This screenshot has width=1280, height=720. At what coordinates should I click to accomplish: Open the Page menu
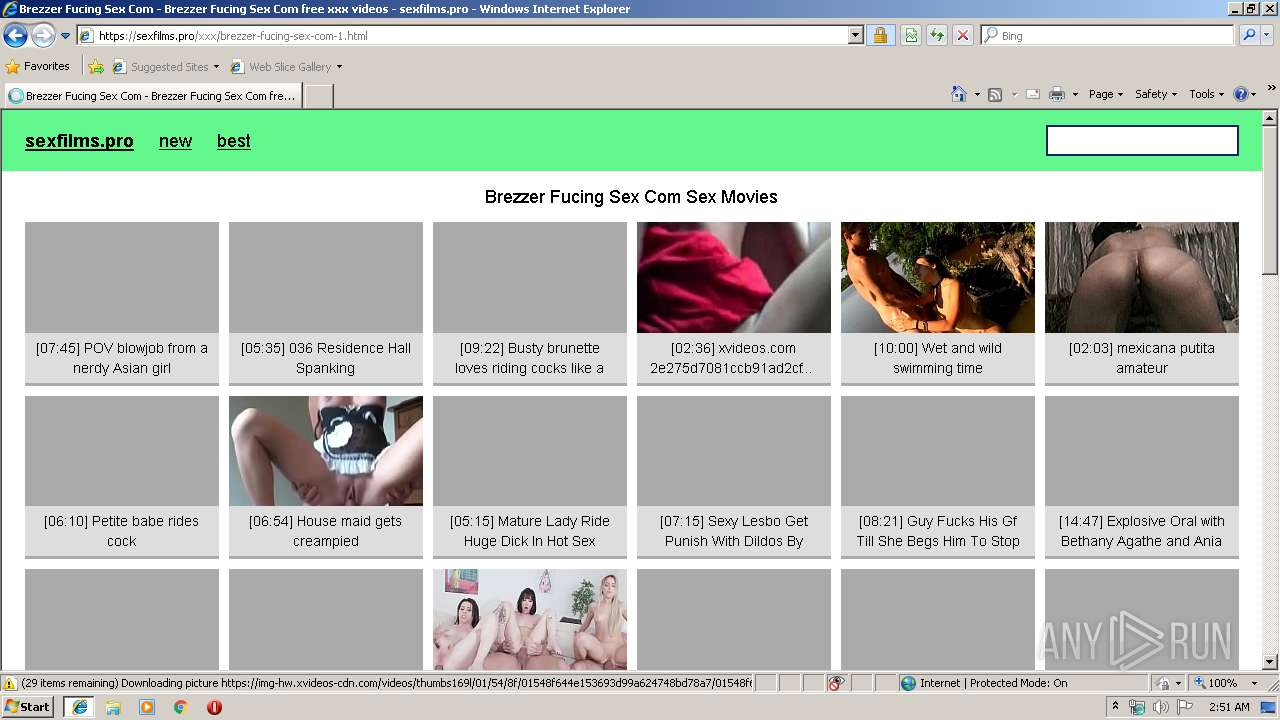pos(1105,94)
